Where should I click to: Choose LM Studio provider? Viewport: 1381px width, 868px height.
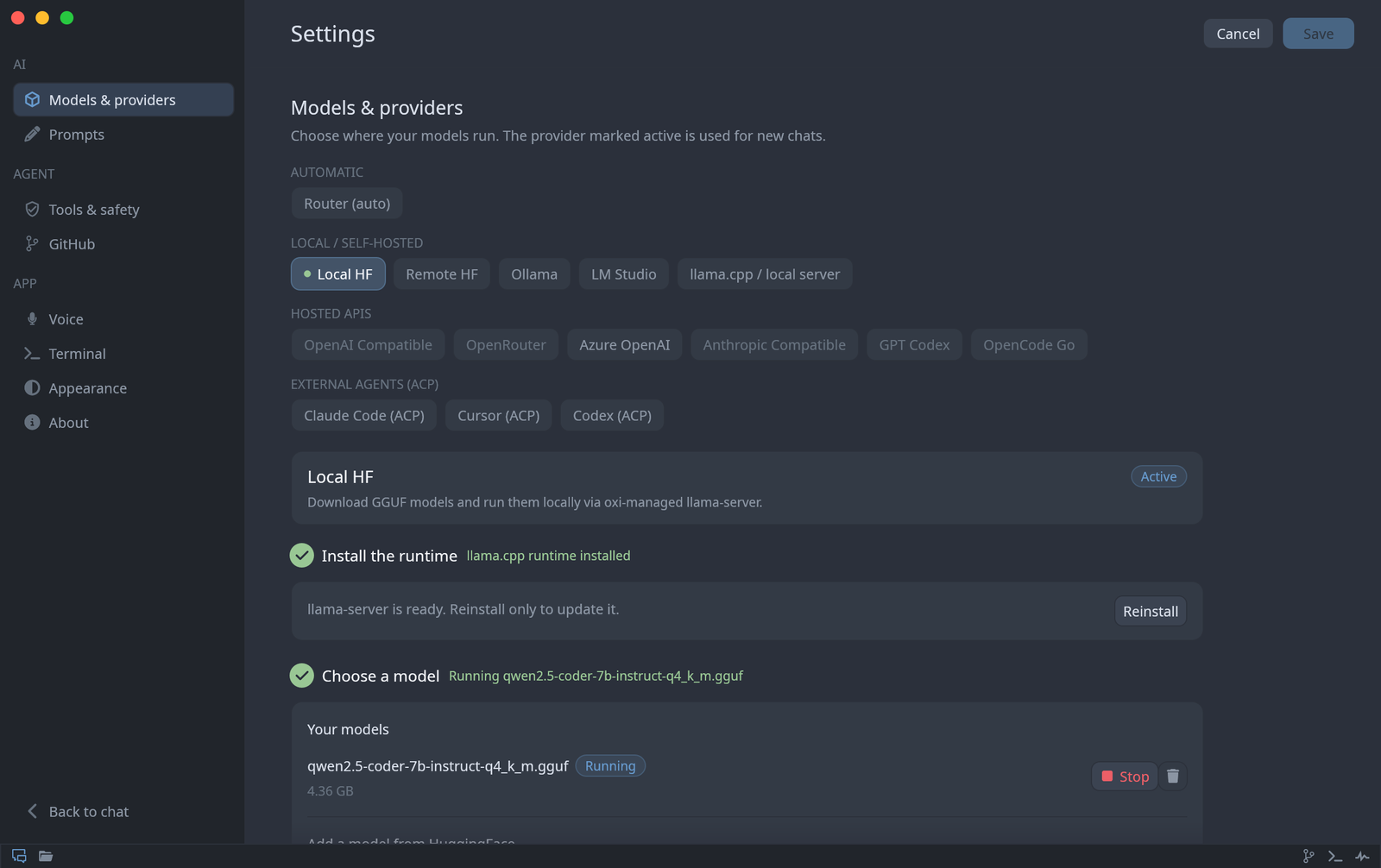coord(624,274)
